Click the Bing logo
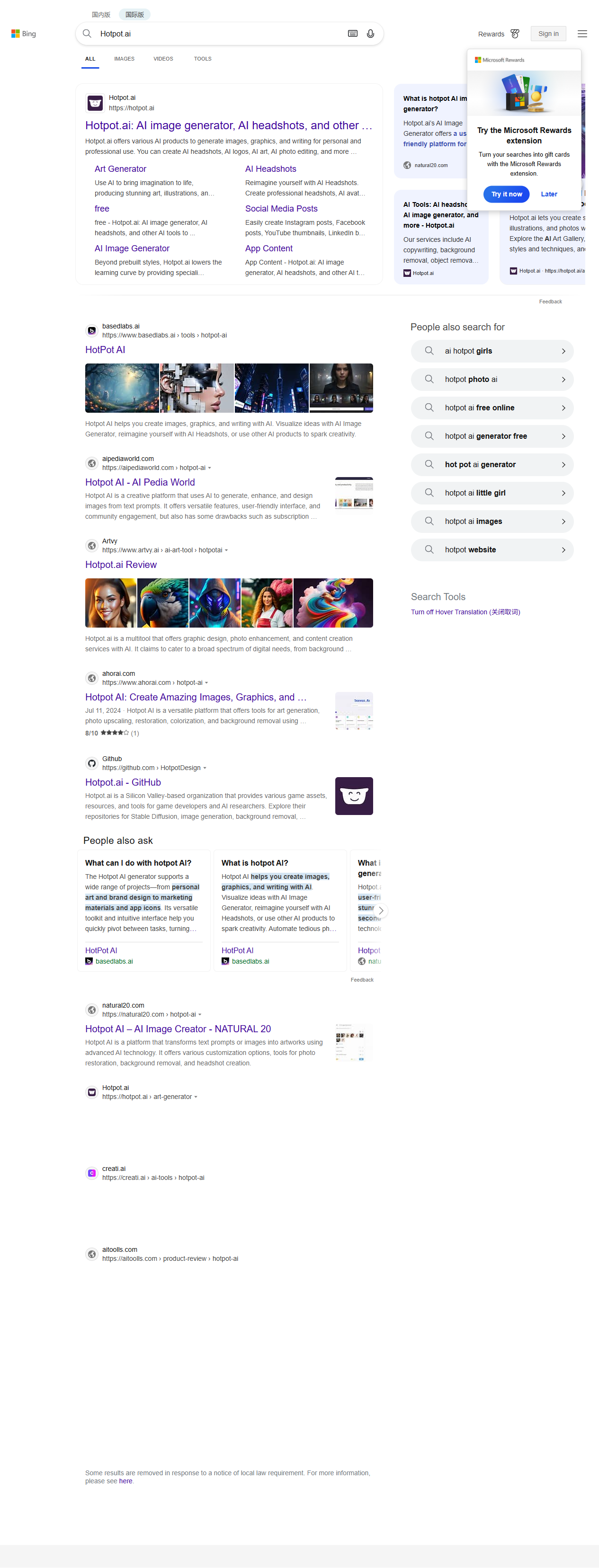This screenshot has width=599, height=1568. tap(24, 34)
